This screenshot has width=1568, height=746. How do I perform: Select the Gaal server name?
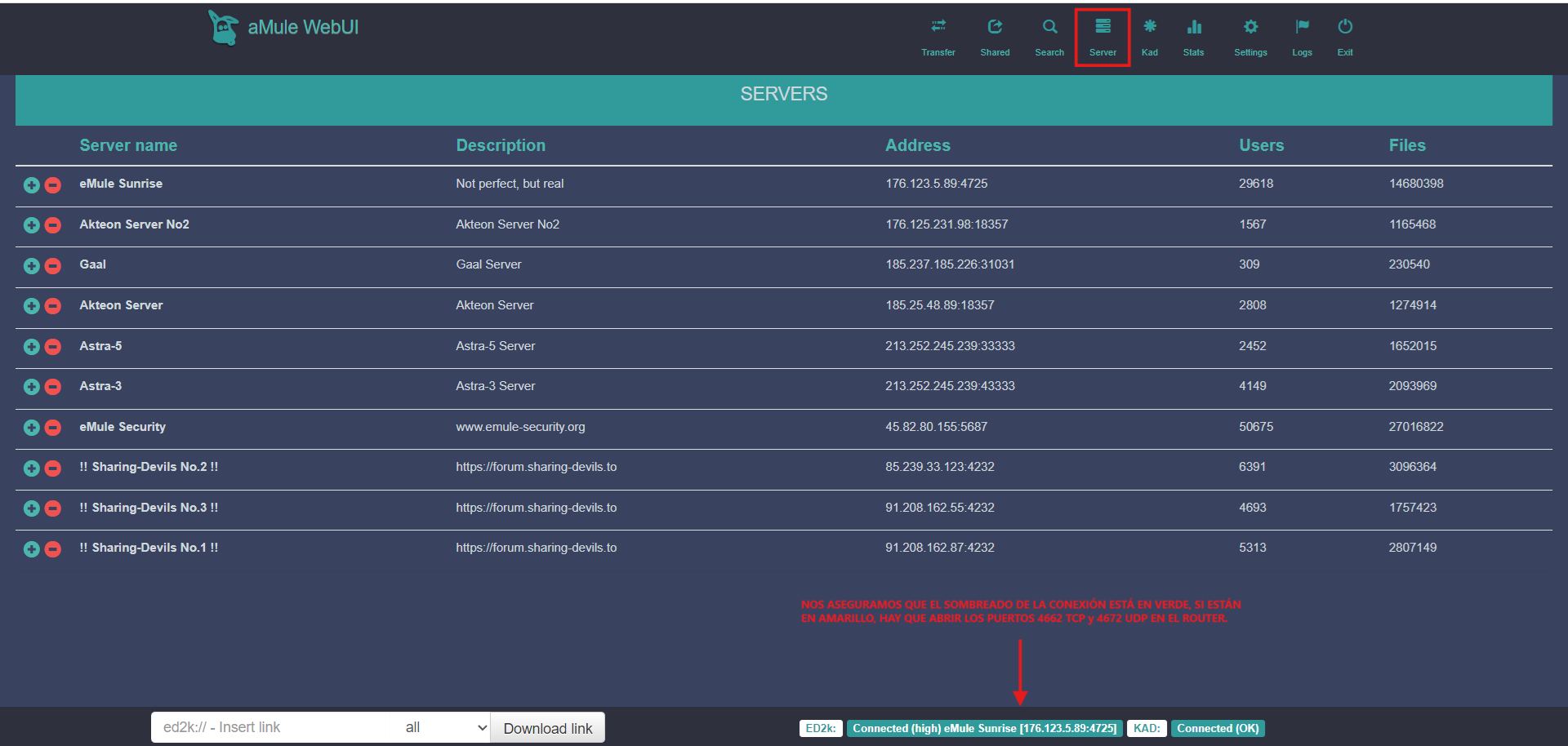[92, 264]
